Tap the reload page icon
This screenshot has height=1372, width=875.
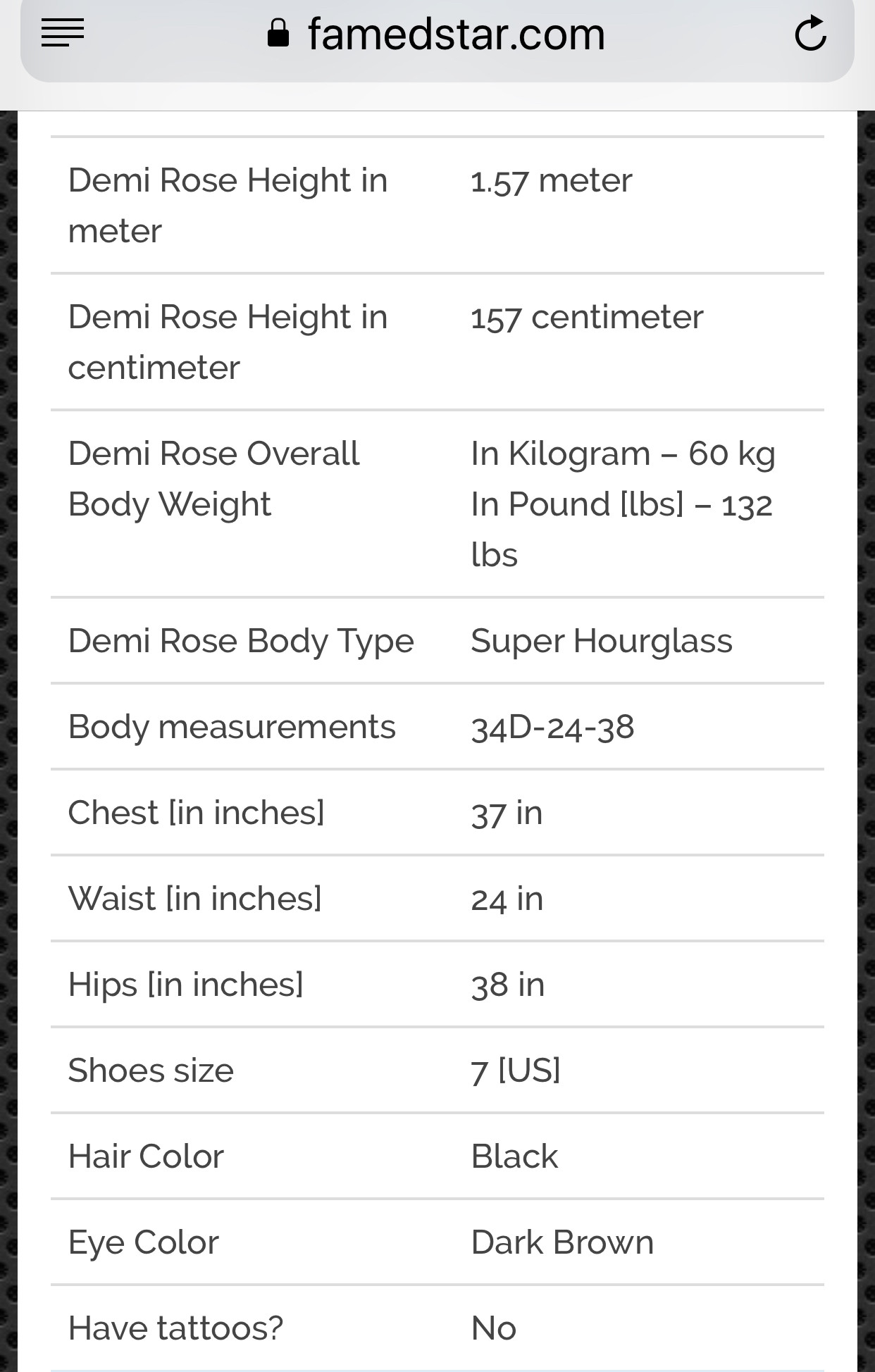point(810,33)
